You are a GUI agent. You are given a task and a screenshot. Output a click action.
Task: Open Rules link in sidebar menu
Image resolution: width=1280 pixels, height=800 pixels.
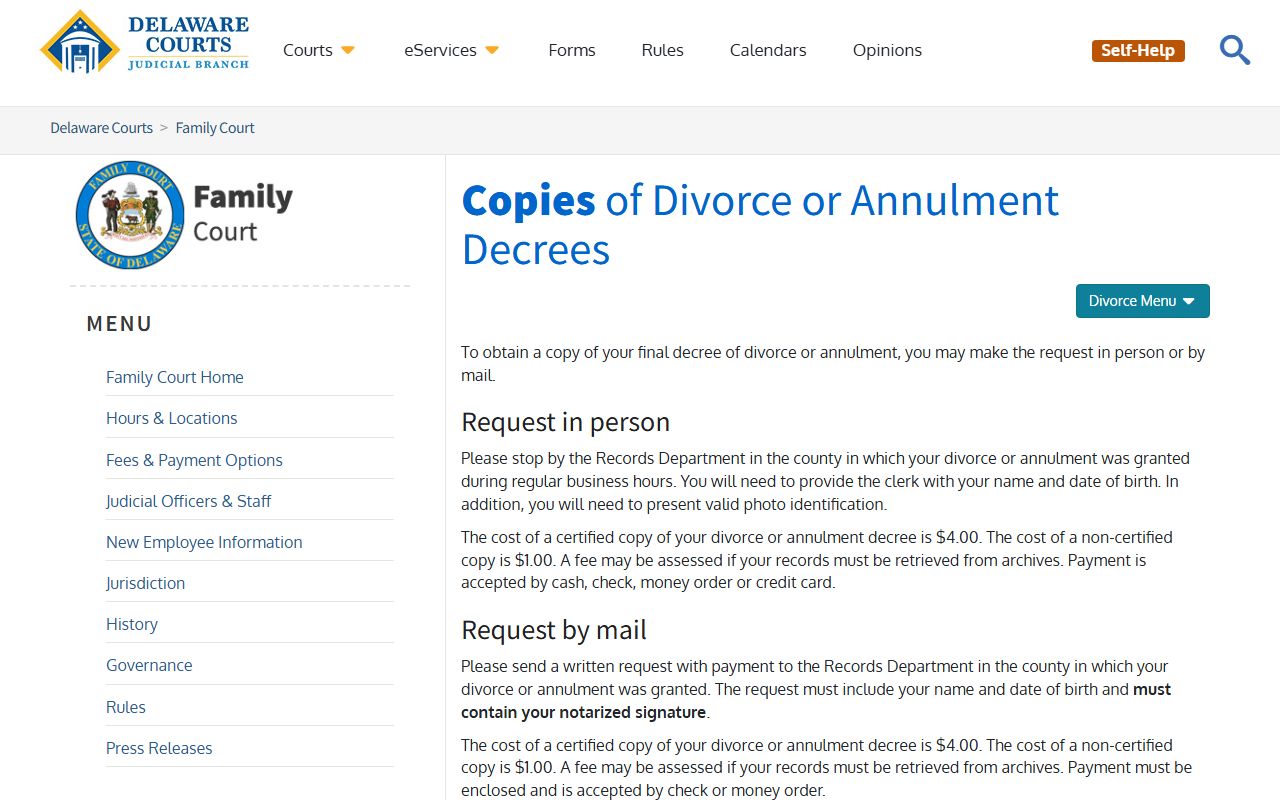point(126,707)
